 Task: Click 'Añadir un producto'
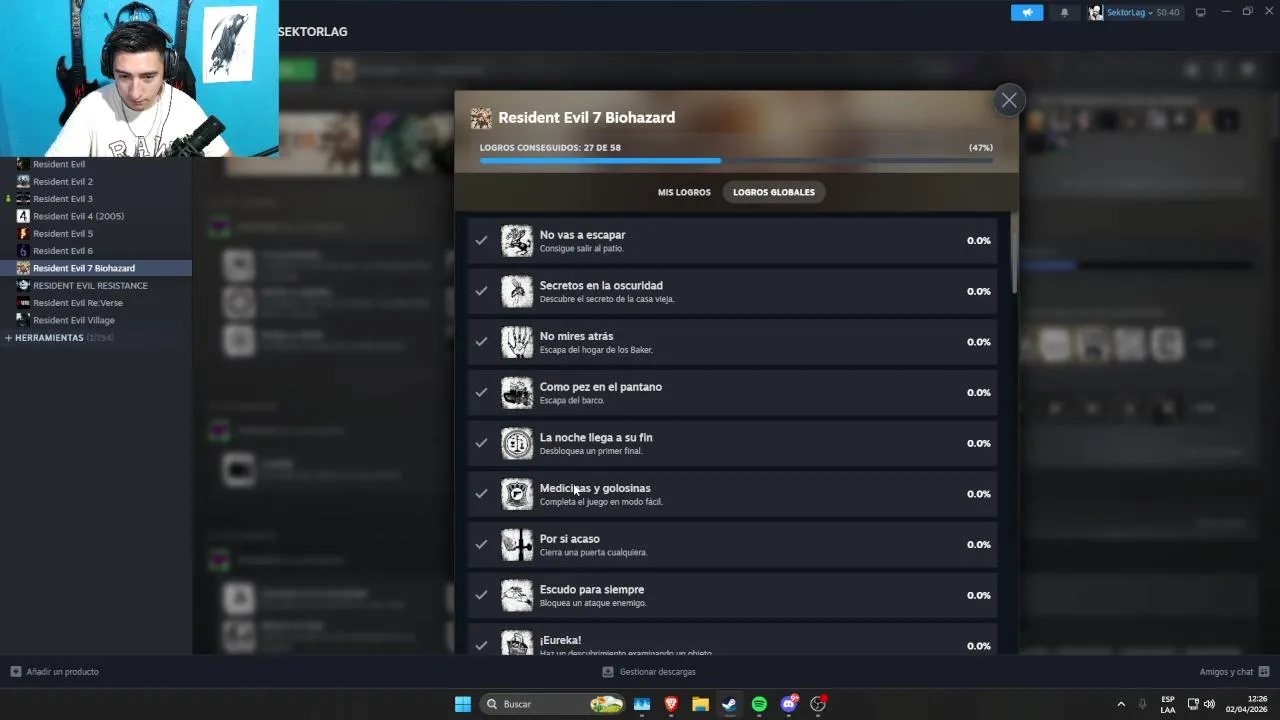click(x=54, y=672)
